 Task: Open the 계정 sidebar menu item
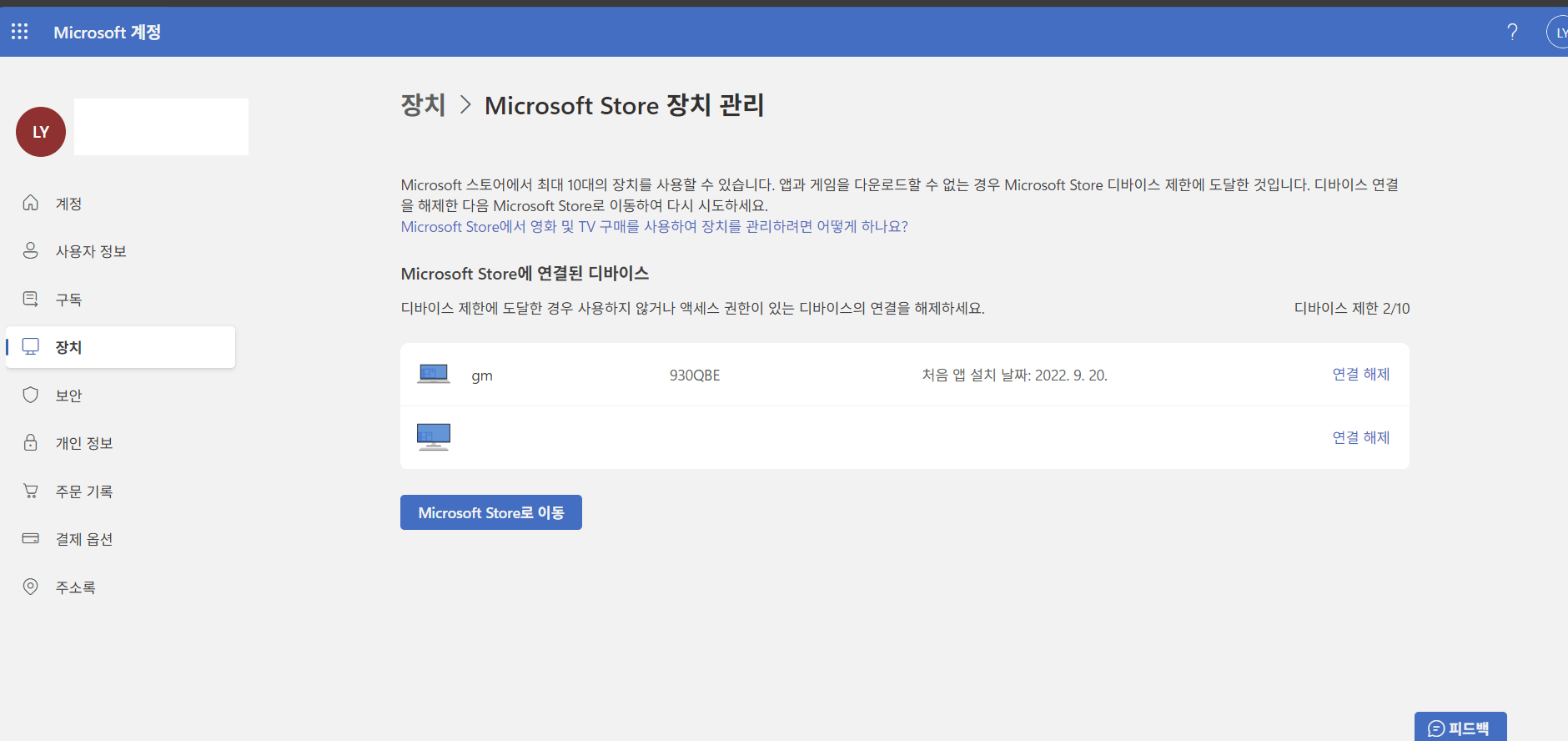[120, 204]
